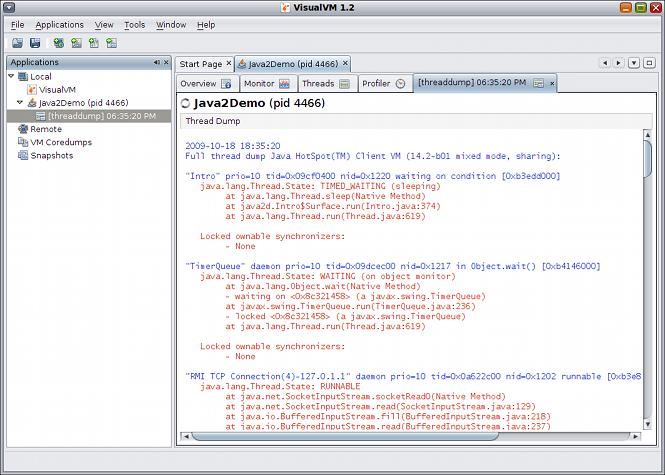This screenshot has height=475, width=665.
Task: Click the loading spinner icon beside Java2Demo heading
Action: (185, 103)
